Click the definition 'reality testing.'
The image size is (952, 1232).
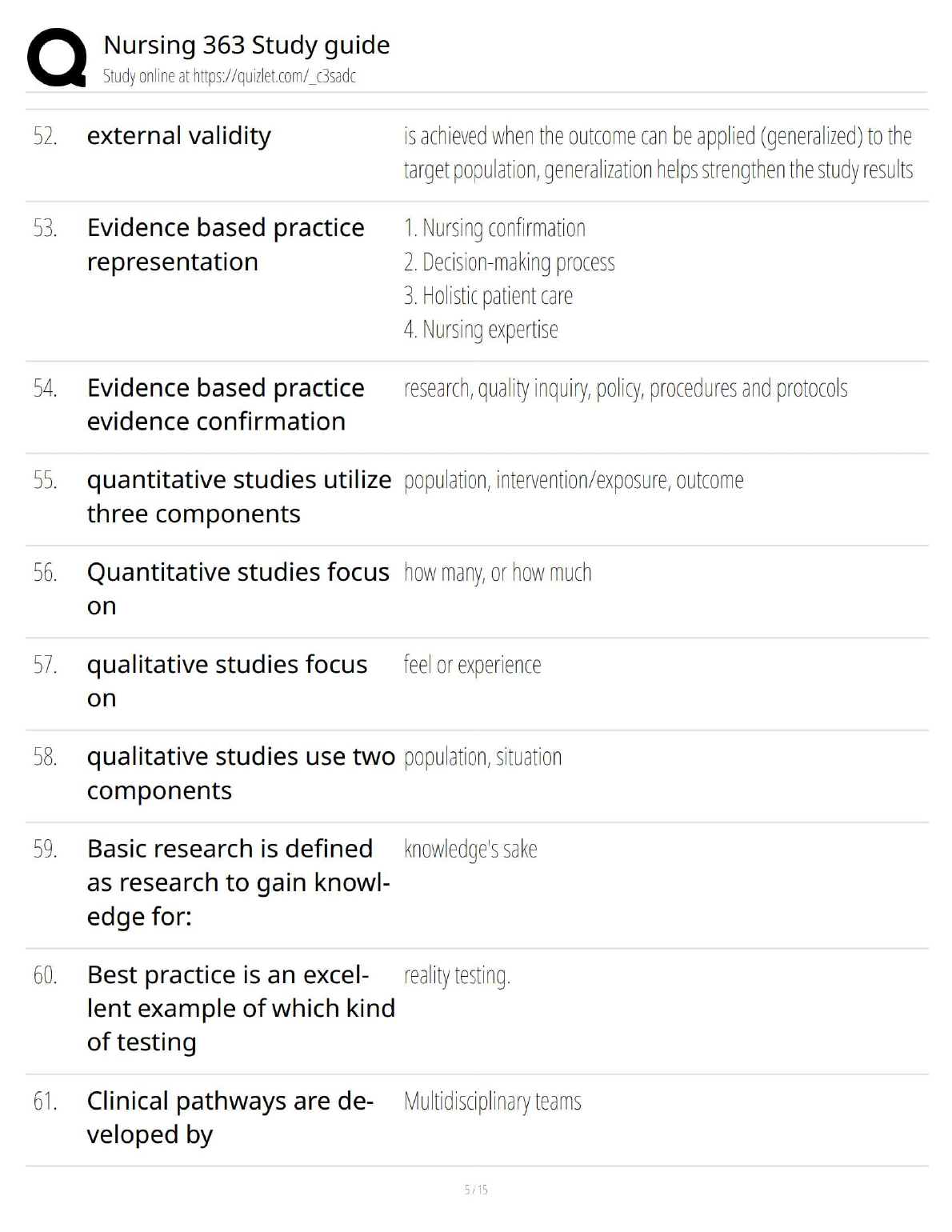click(457, 975)
